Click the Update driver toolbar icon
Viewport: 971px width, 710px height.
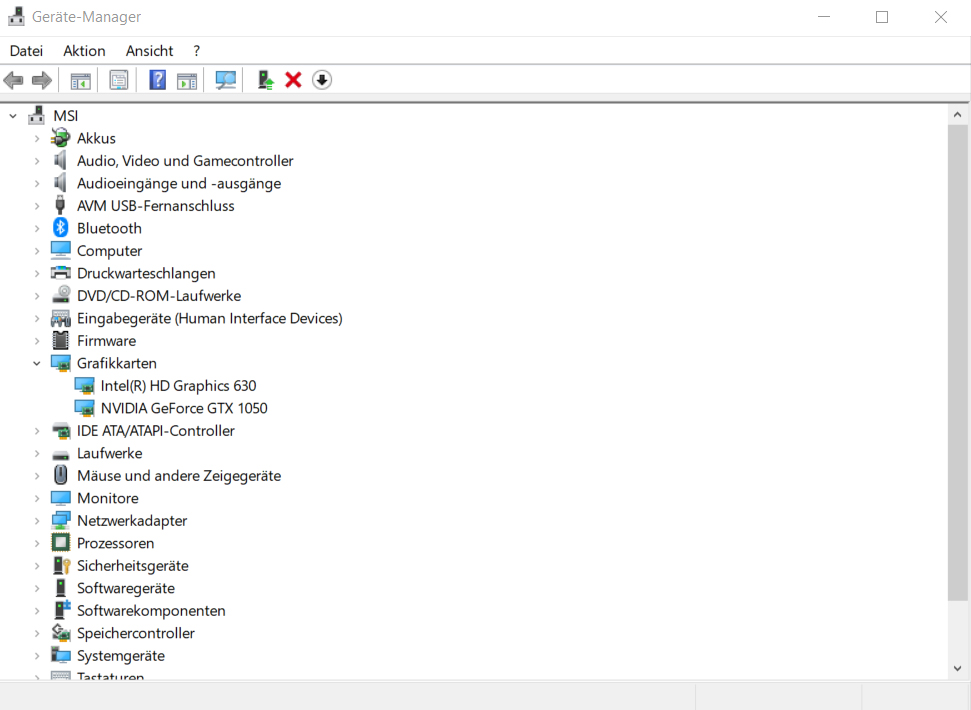tap(266, 80)
